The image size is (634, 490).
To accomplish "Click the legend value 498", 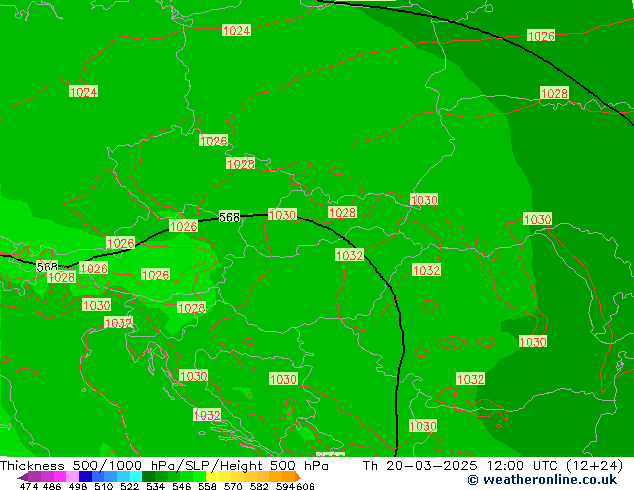I will [x=78, y=486].
